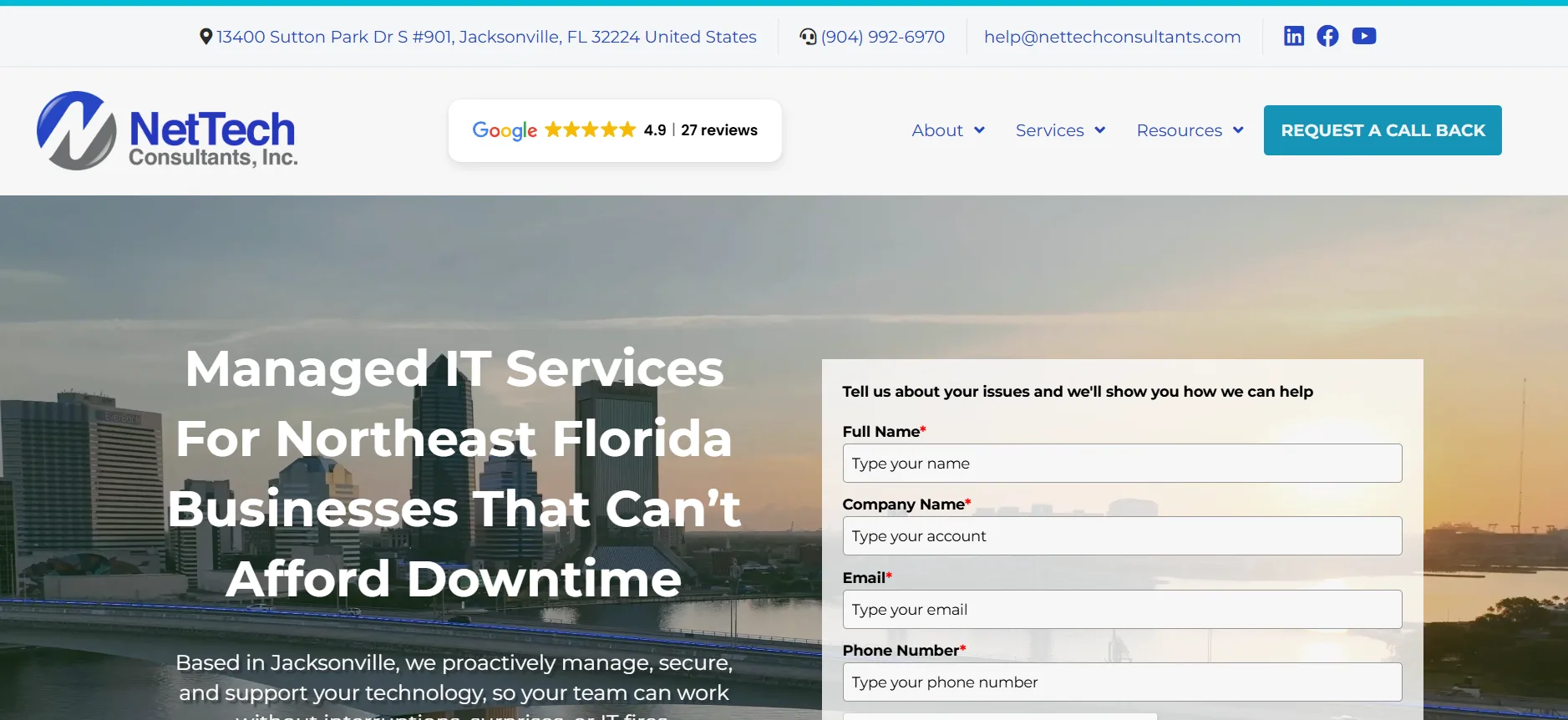Screen dimensions: 1568x720
Task: Open the LinkedIn social icon
Action: click(1293, 36)
